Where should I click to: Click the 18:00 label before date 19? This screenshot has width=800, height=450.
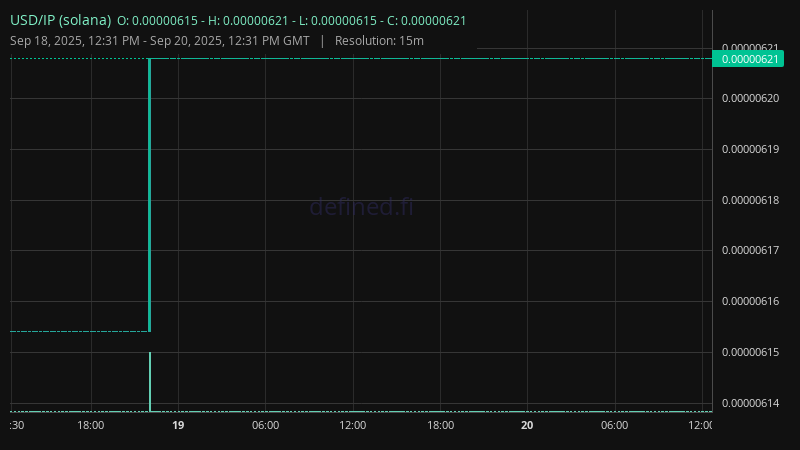pos(91,425)
